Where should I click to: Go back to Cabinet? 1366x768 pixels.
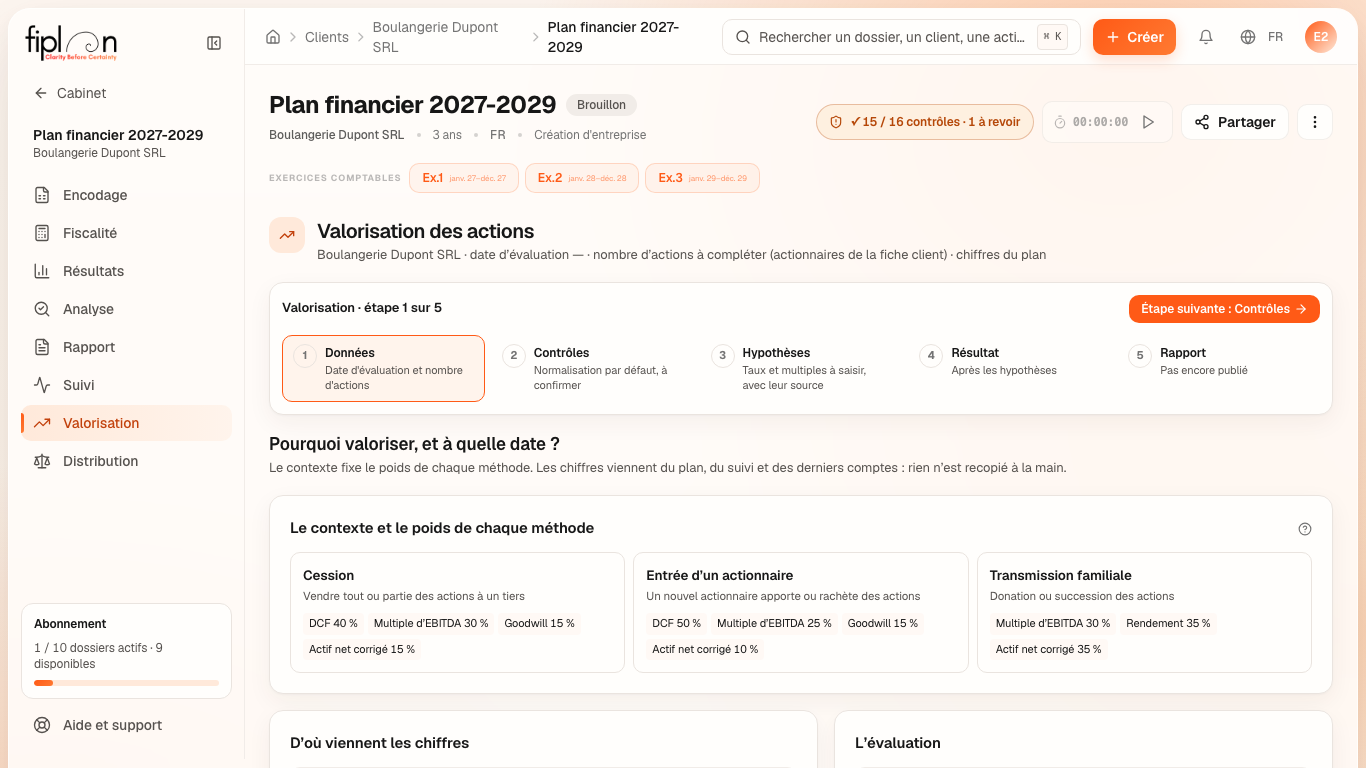pyautogui.click(x=70, y=93)
